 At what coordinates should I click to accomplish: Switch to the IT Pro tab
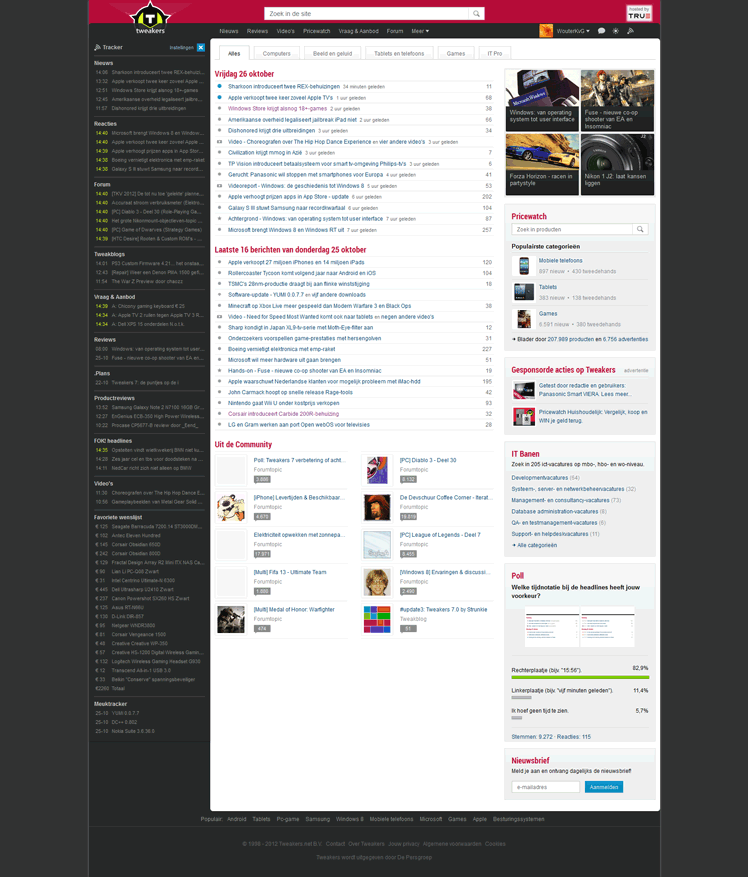(495, 54)
